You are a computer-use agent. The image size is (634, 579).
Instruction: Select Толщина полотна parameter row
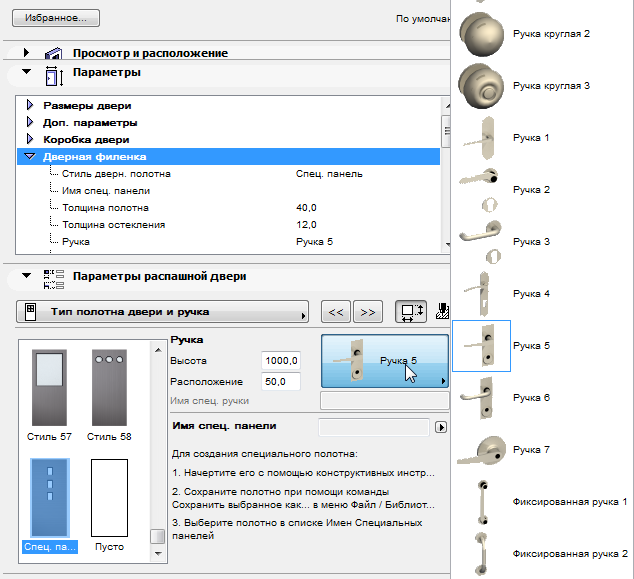coord(228,207)
